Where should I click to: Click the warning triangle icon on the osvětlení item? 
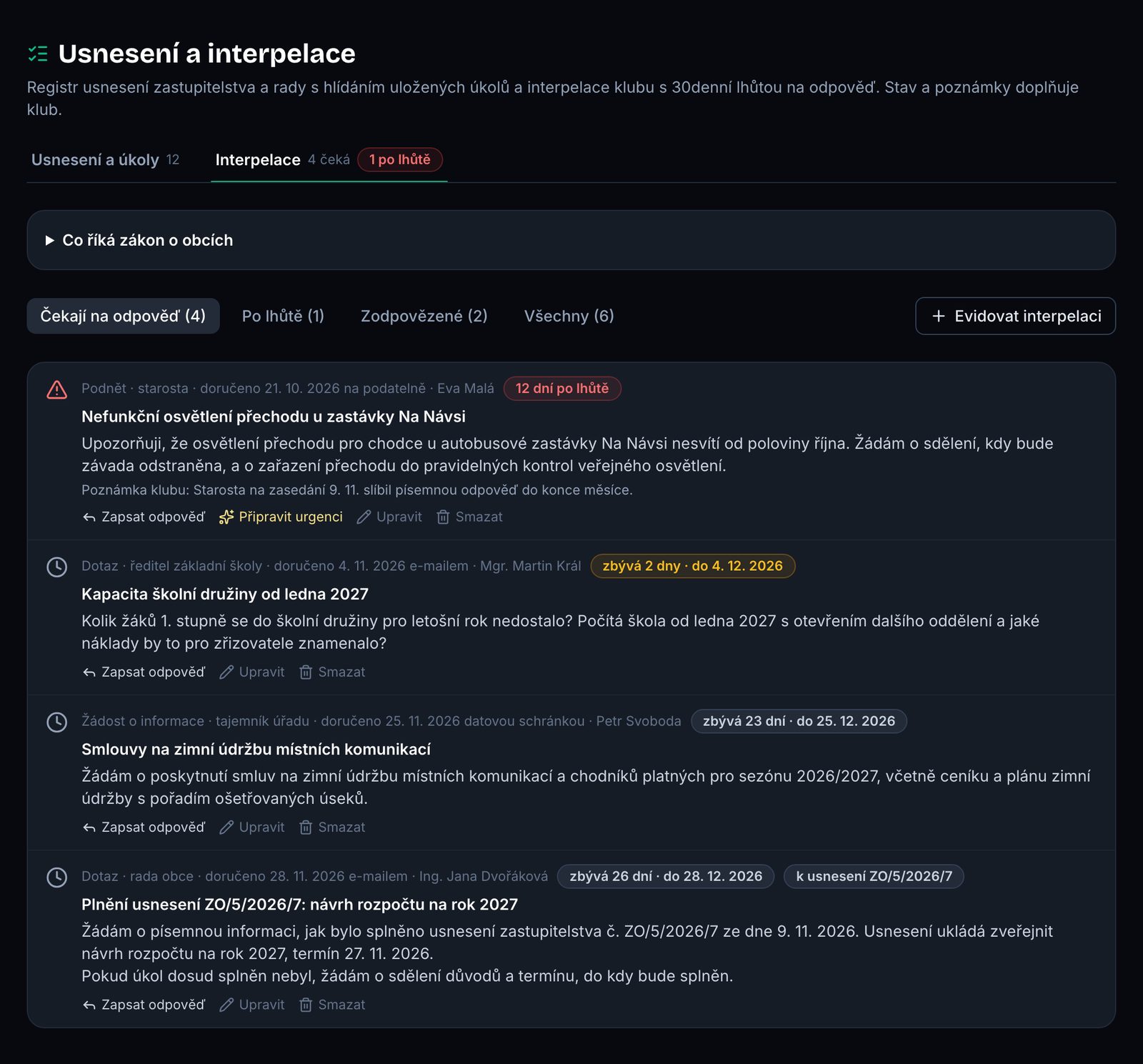pos(56,389)
